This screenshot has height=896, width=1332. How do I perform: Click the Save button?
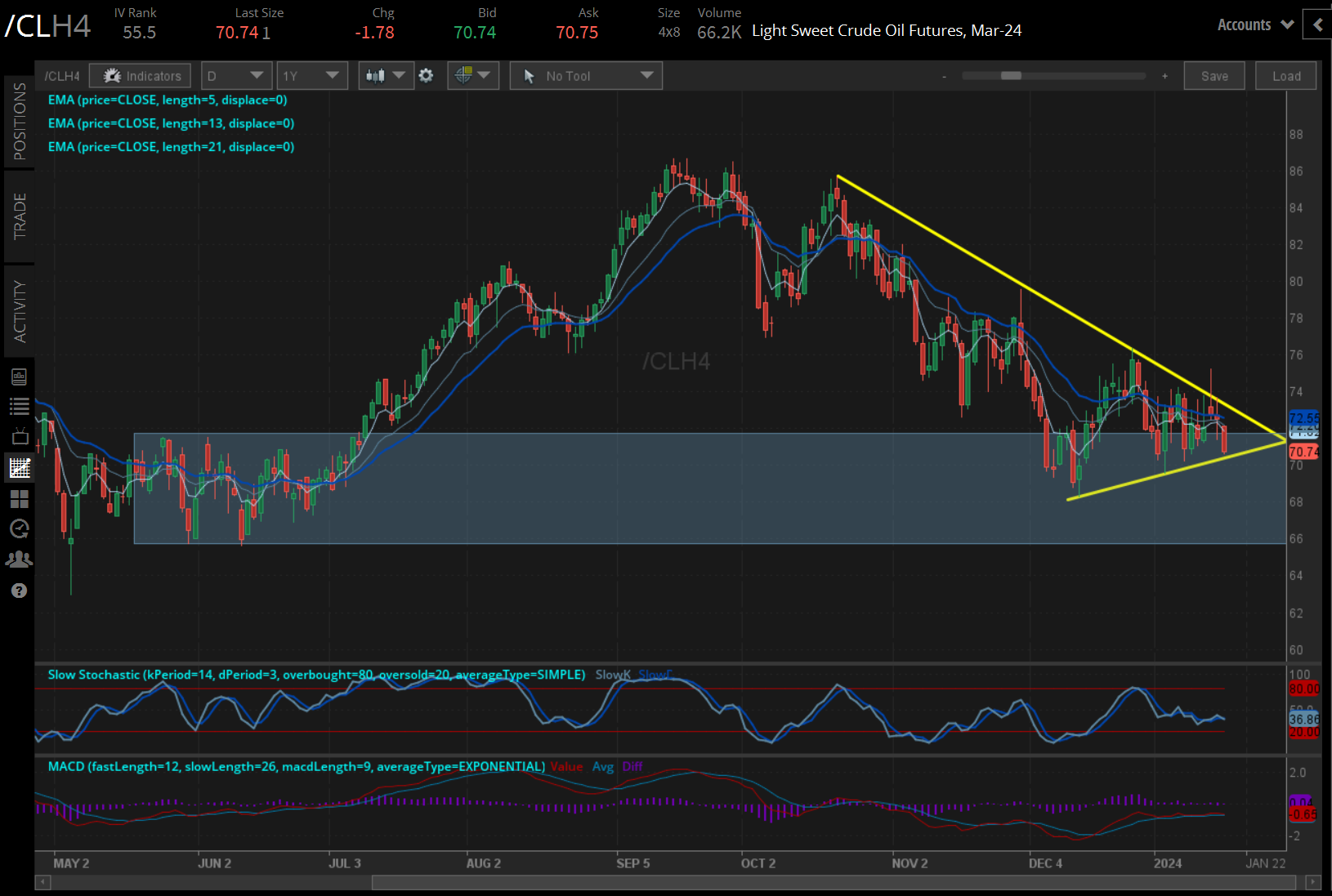coord(1214,75)
